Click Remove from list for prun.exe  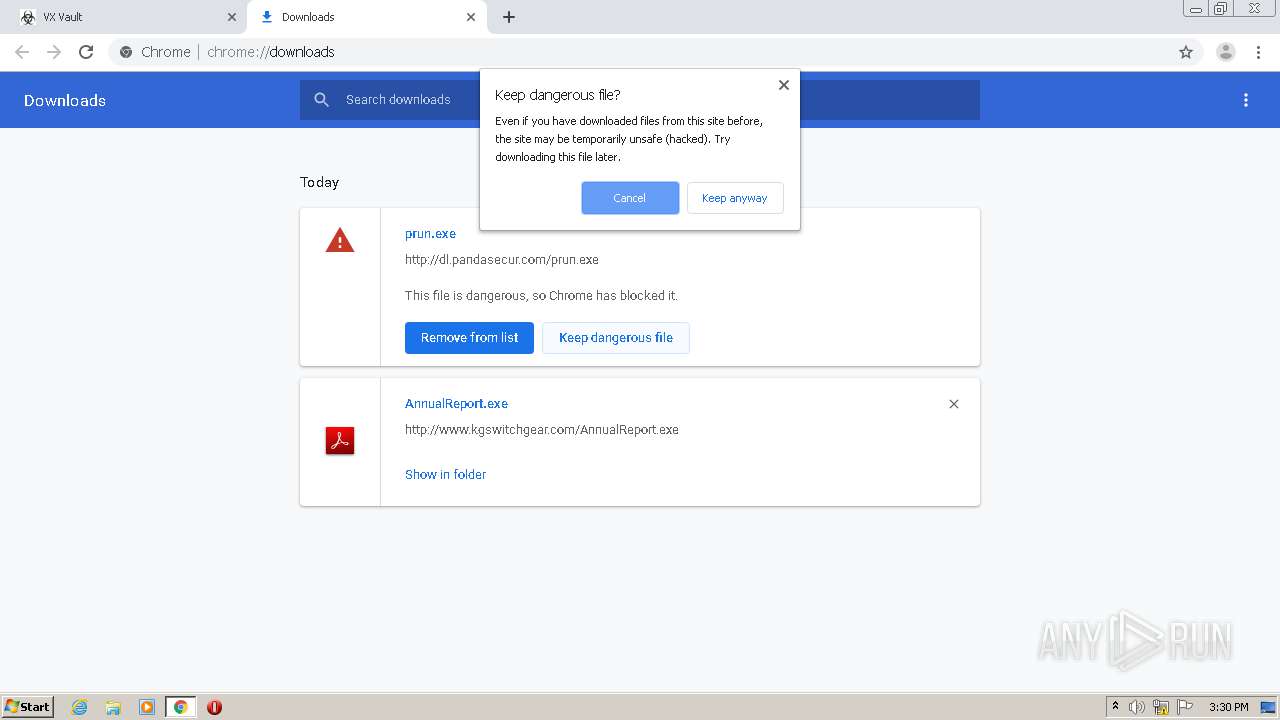pyautogui.click(x=469, y=338)
